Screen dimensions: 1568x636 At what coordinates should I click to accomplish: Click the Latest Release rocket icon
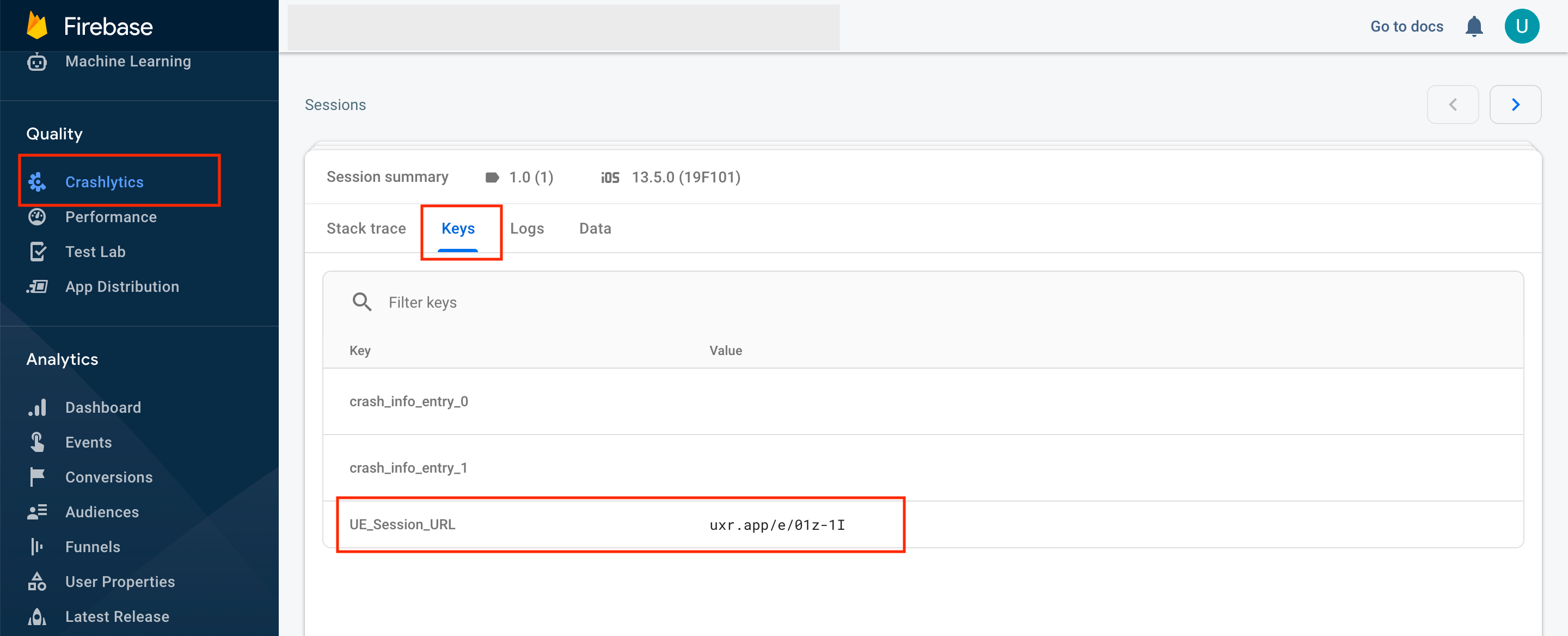tap(37, 616)
